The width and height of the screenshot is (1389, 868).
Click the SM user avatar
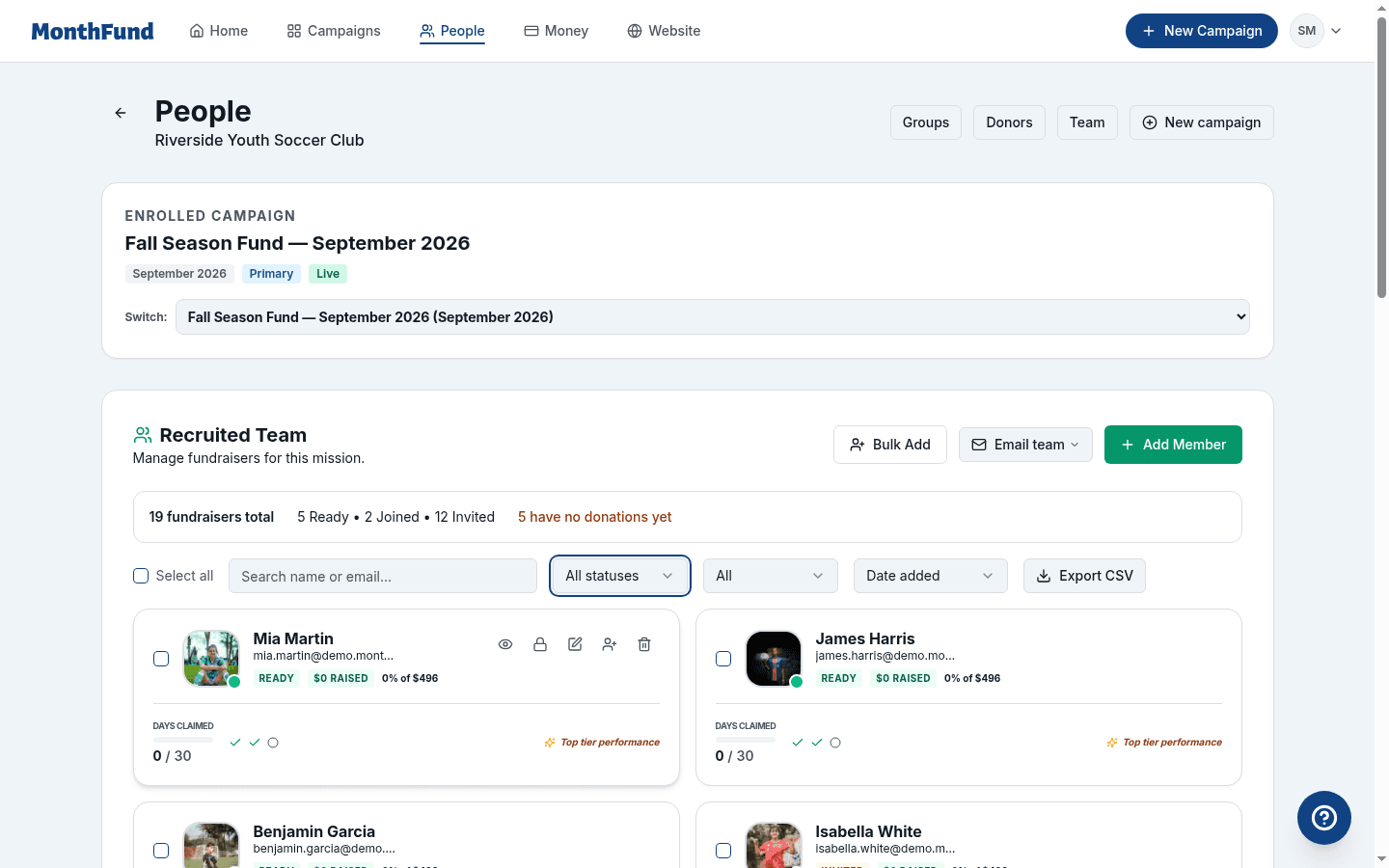point(1307,31)
